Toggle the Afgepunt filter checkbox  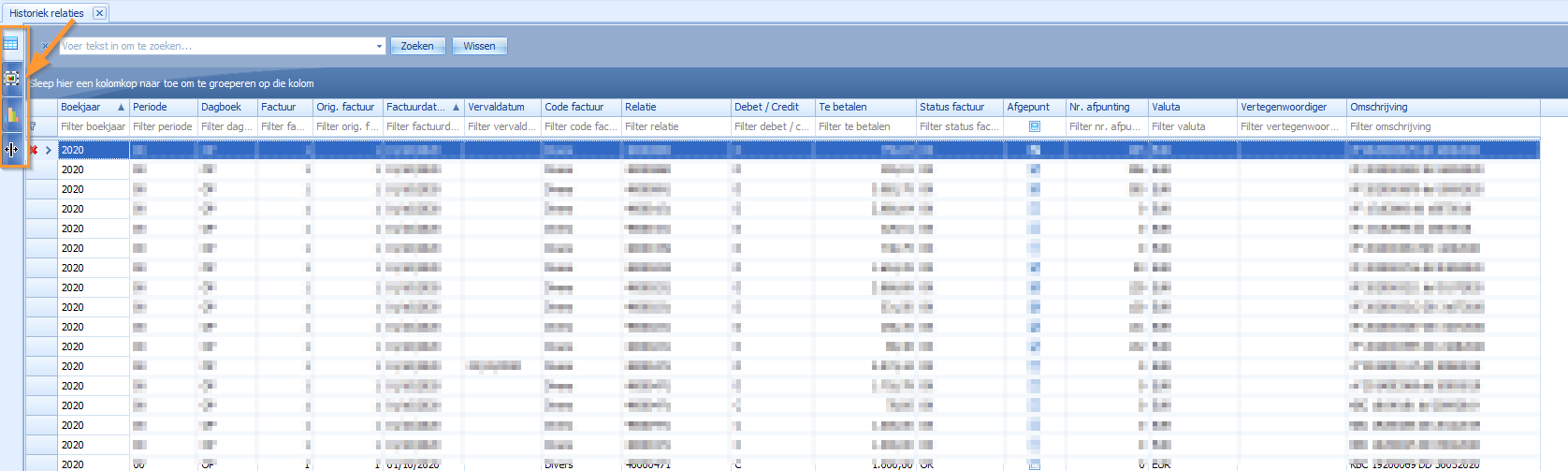coord(1035,126)
